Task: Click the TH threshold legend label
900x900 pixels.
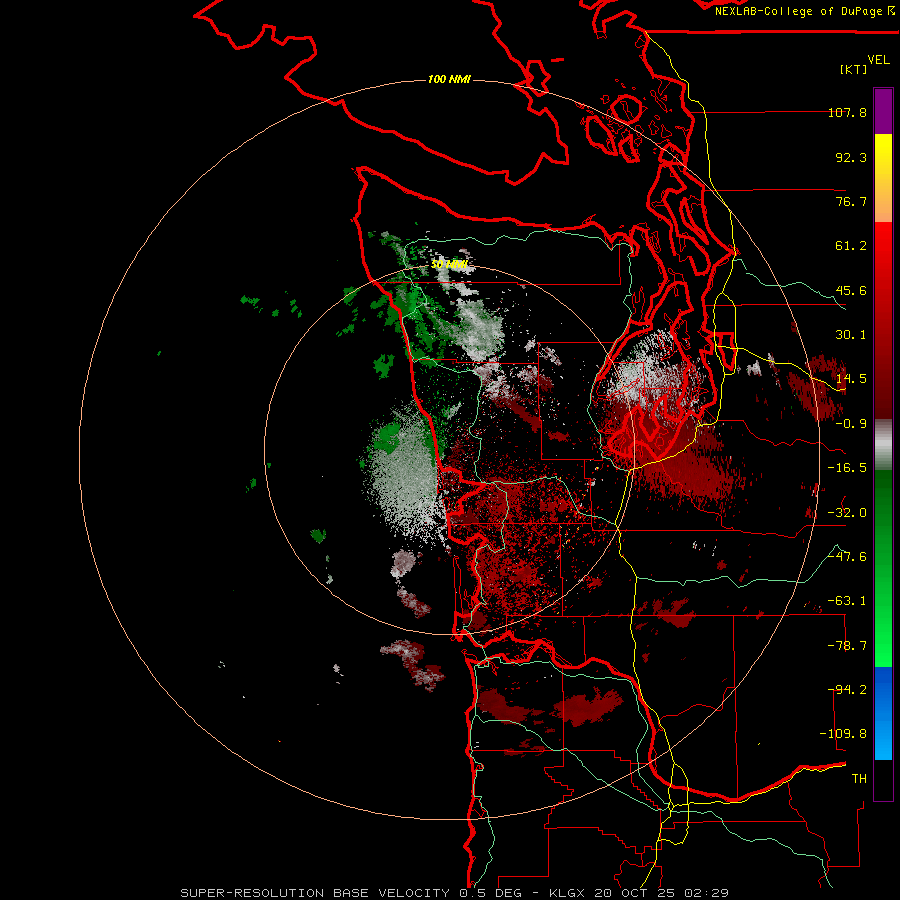Action: click(x=859, y=779)
